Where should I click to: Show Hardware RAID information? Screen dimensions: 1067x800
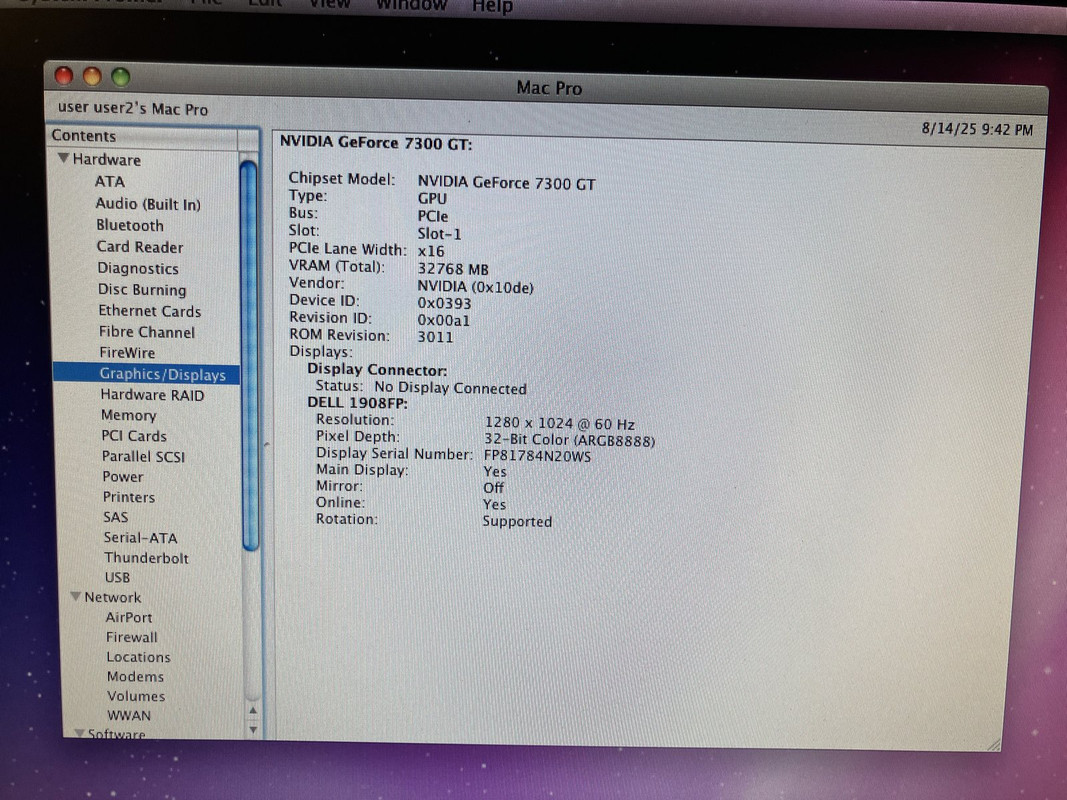tap(152, 395)
